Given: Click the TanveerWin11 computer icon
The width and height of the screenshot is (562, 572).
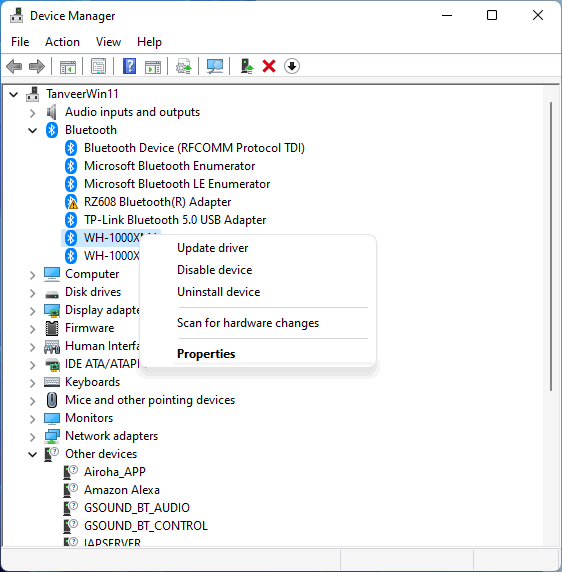Looking at the screenshot, I should pos(33,94).
